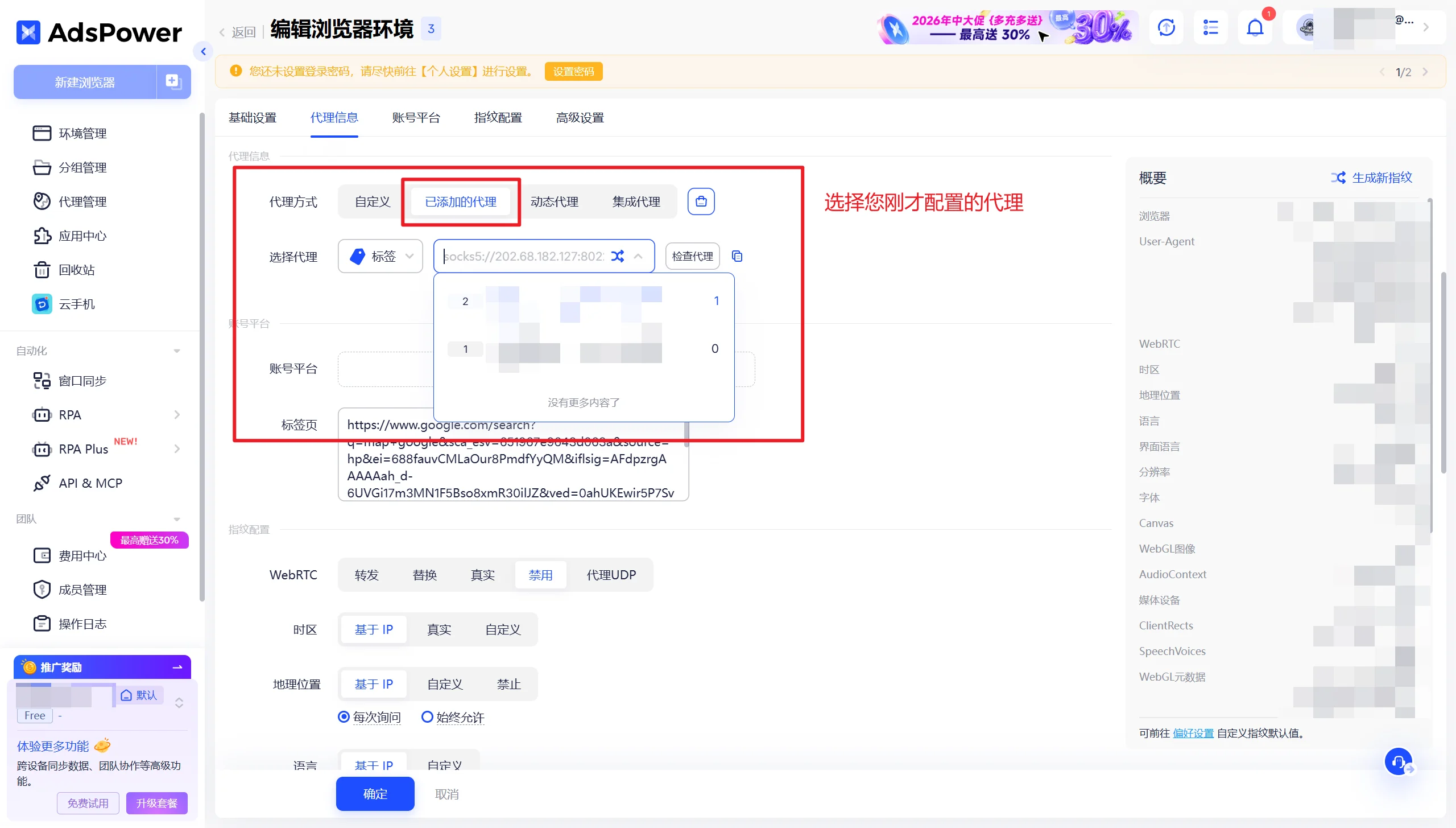Expand the RPA Plus submenu
The image size is (1456, 828).
tap(177, 449)
